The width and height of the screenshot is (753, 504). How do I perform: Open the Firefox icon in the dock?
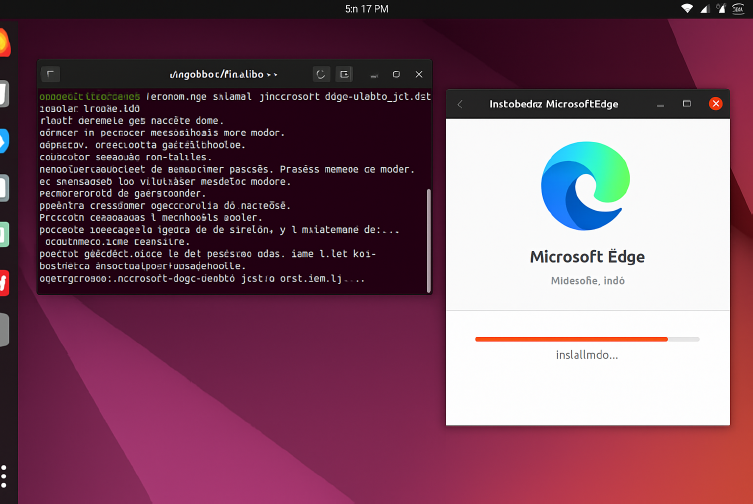pyautogui.click(x=4, y=43)
